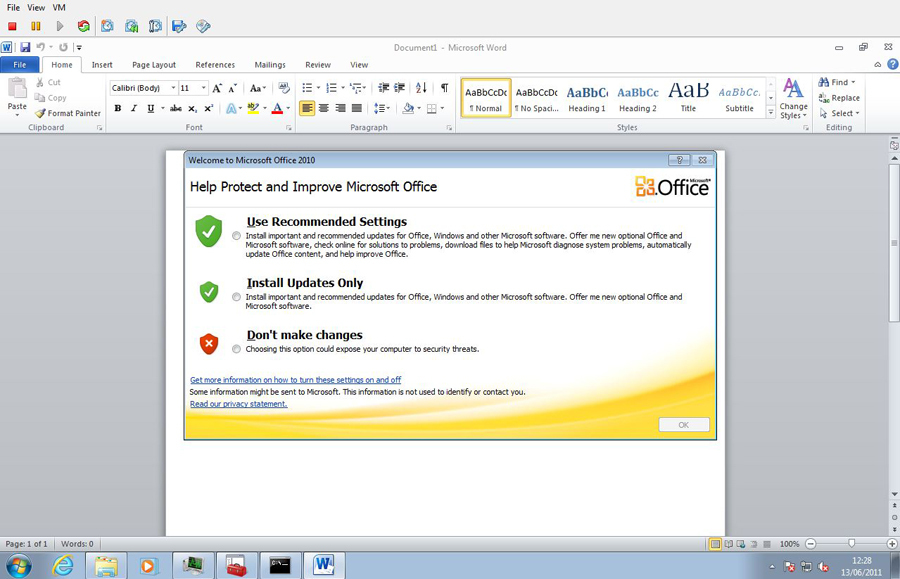Expand the Styles gallery More arrow
This screenshot has height=579, width=900.
771,112
